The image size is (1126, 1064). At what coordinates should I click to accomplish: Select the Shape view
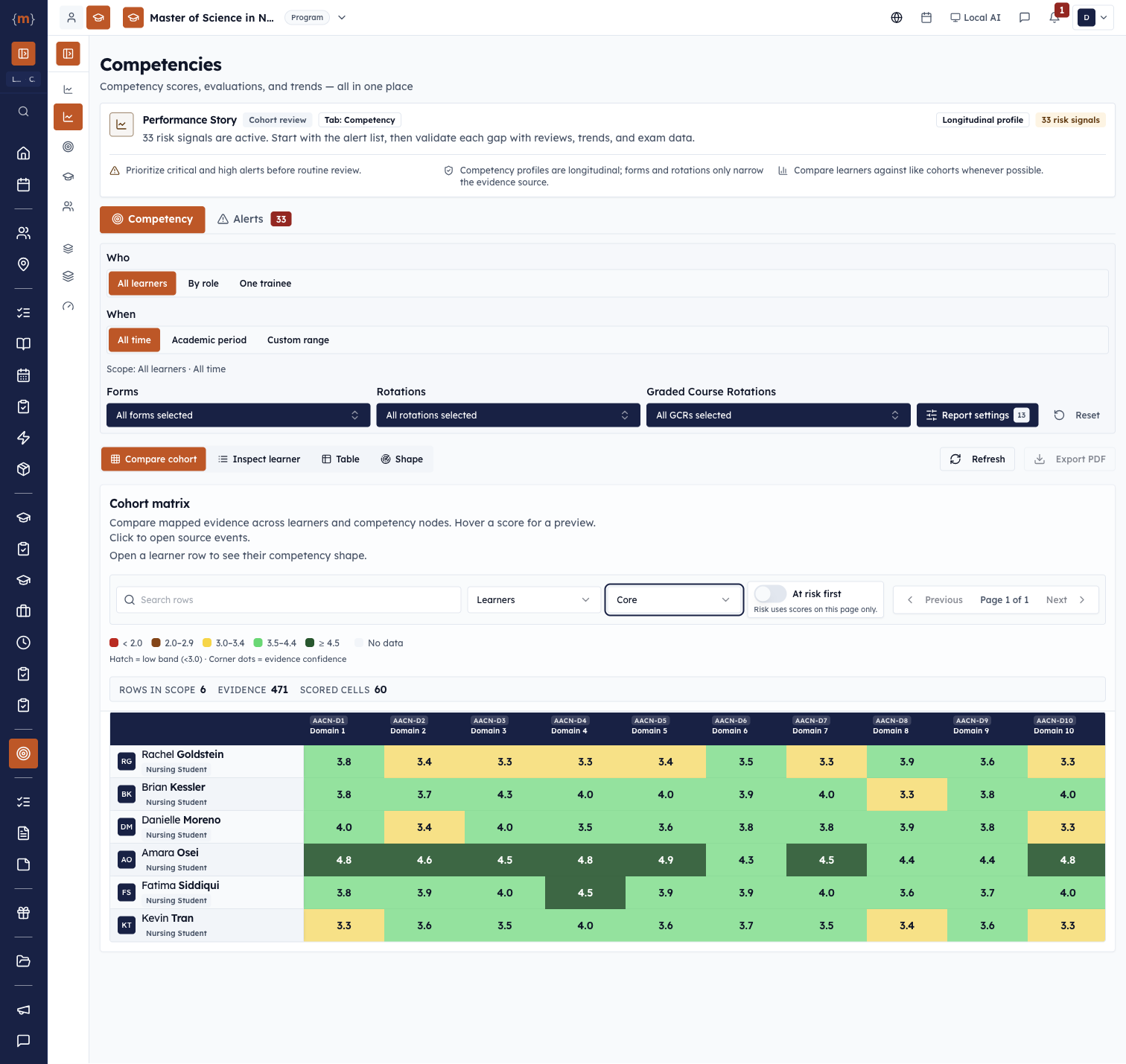click(x=401, y=459)
